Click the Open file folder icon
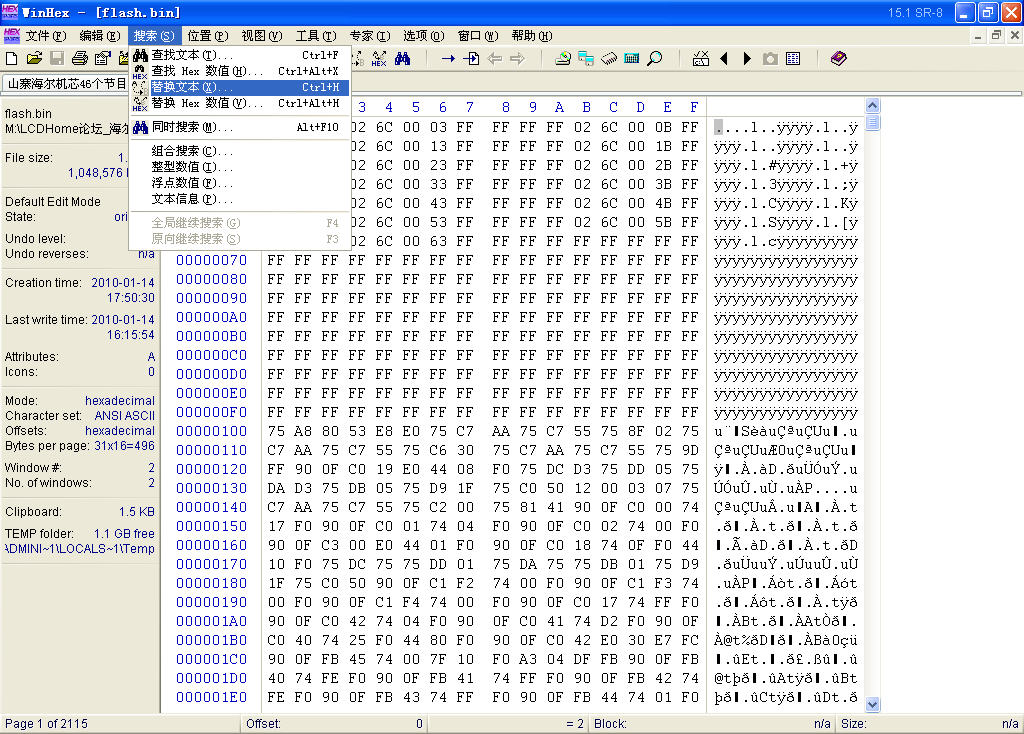The width and height of the screenshot is (1024, 734). coord(34,59)
